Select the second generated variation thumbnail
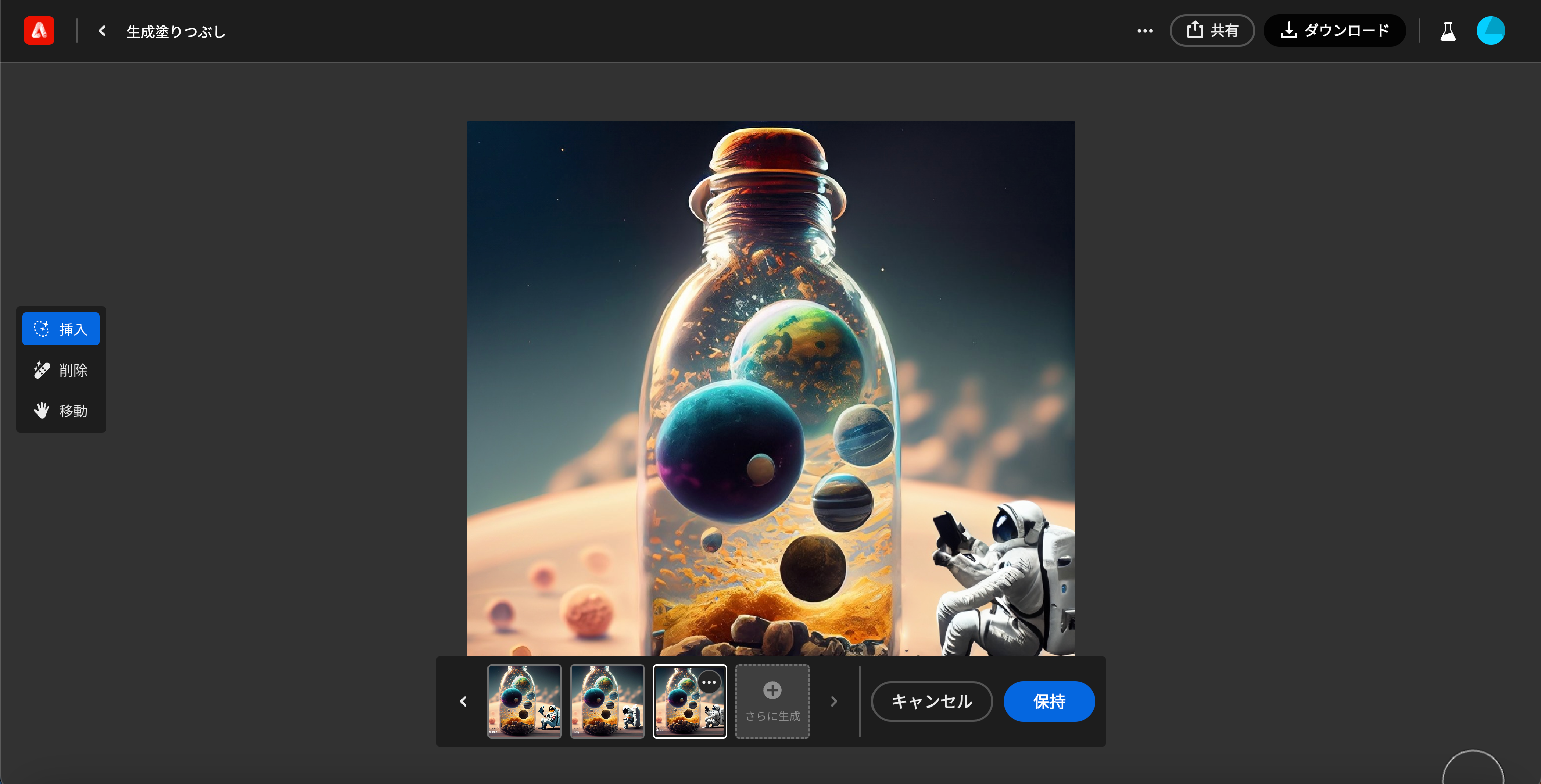Viewport: 1541px width, 784px height. 607,701
